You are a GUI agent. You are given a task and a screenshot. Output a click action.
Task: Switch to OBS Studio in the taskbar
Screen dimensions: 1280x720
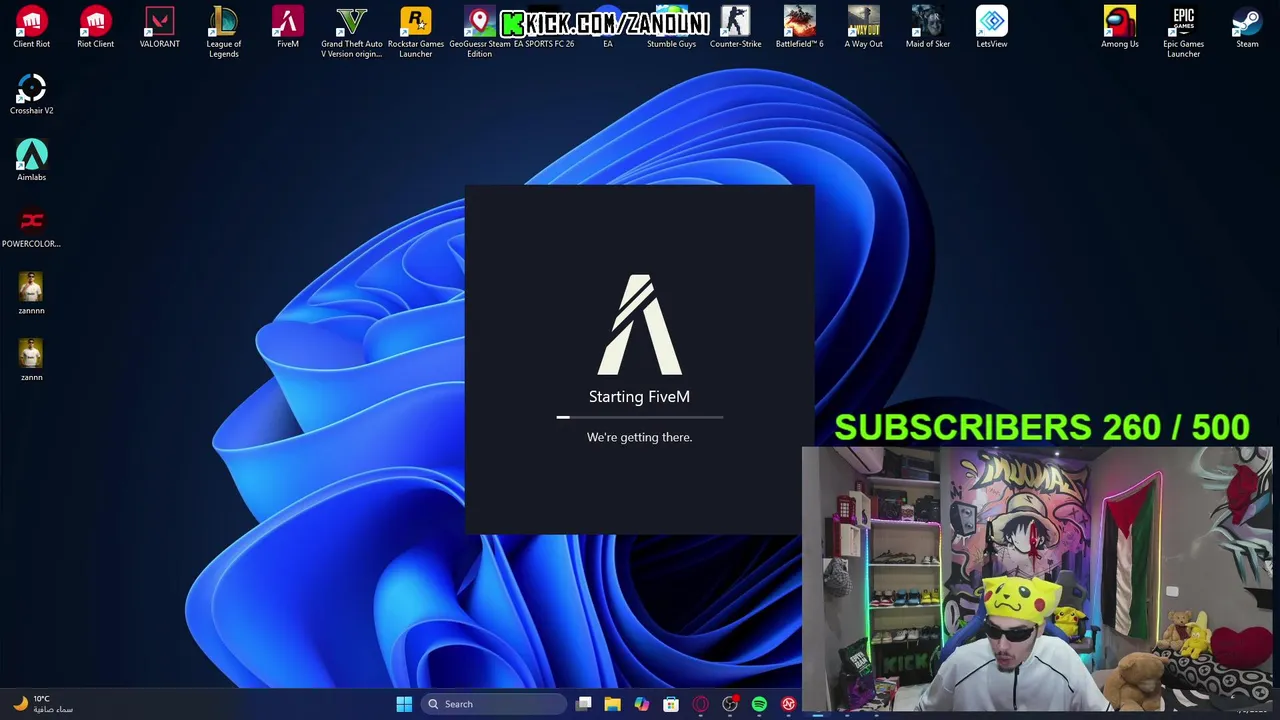coord(730,704)
